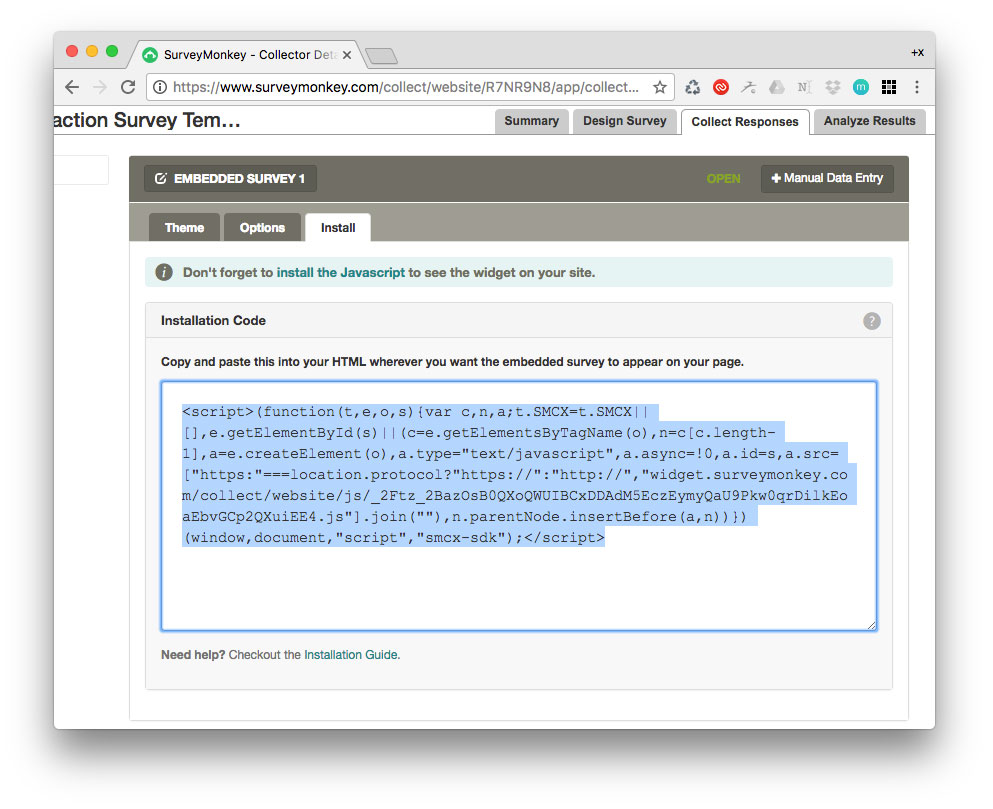
Task: Open the Theme tab
Action: point(184,227)
